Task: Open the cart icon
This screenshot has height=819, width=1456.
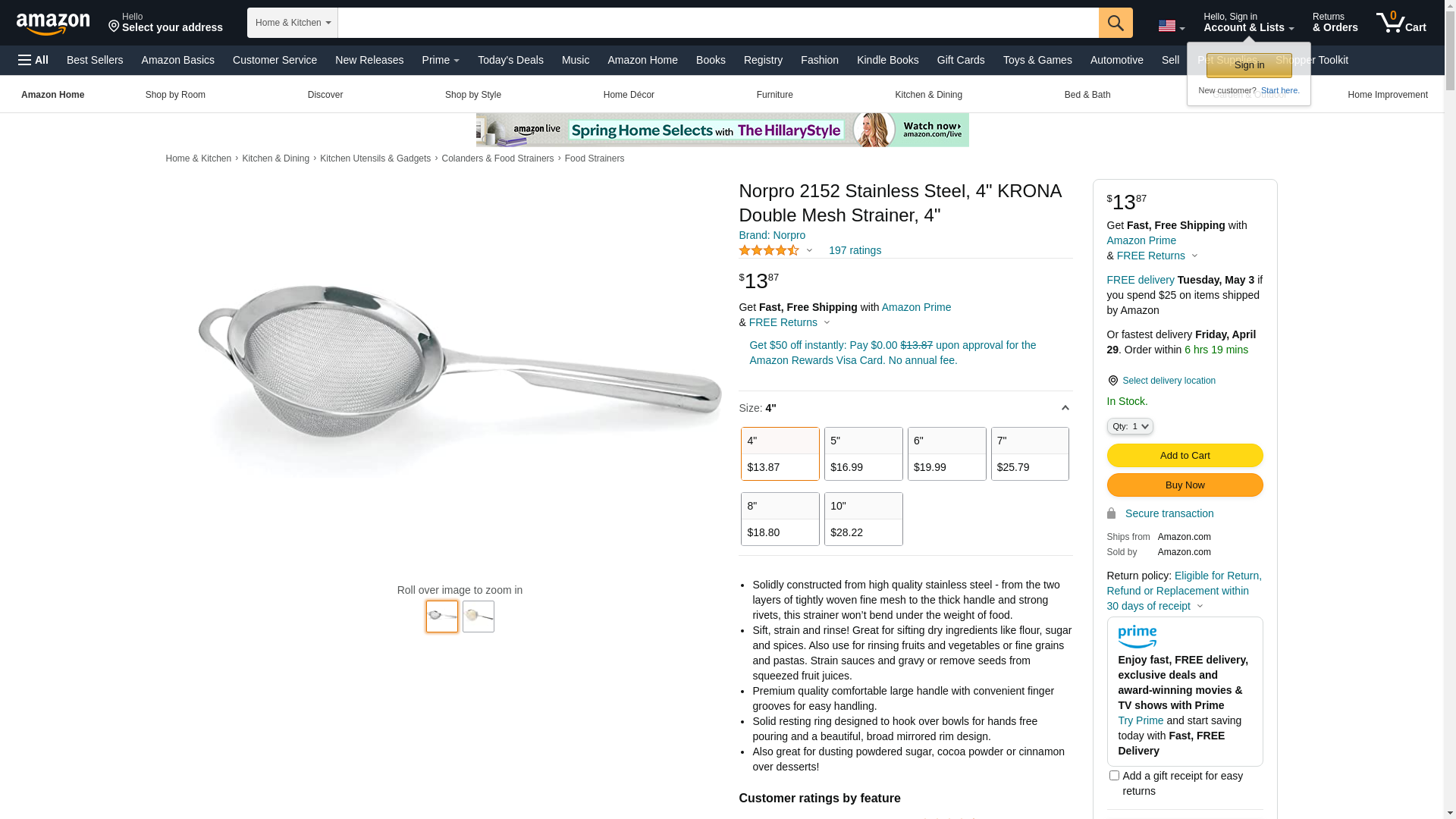Action: pyautogui.click(x=1401, y=23)
